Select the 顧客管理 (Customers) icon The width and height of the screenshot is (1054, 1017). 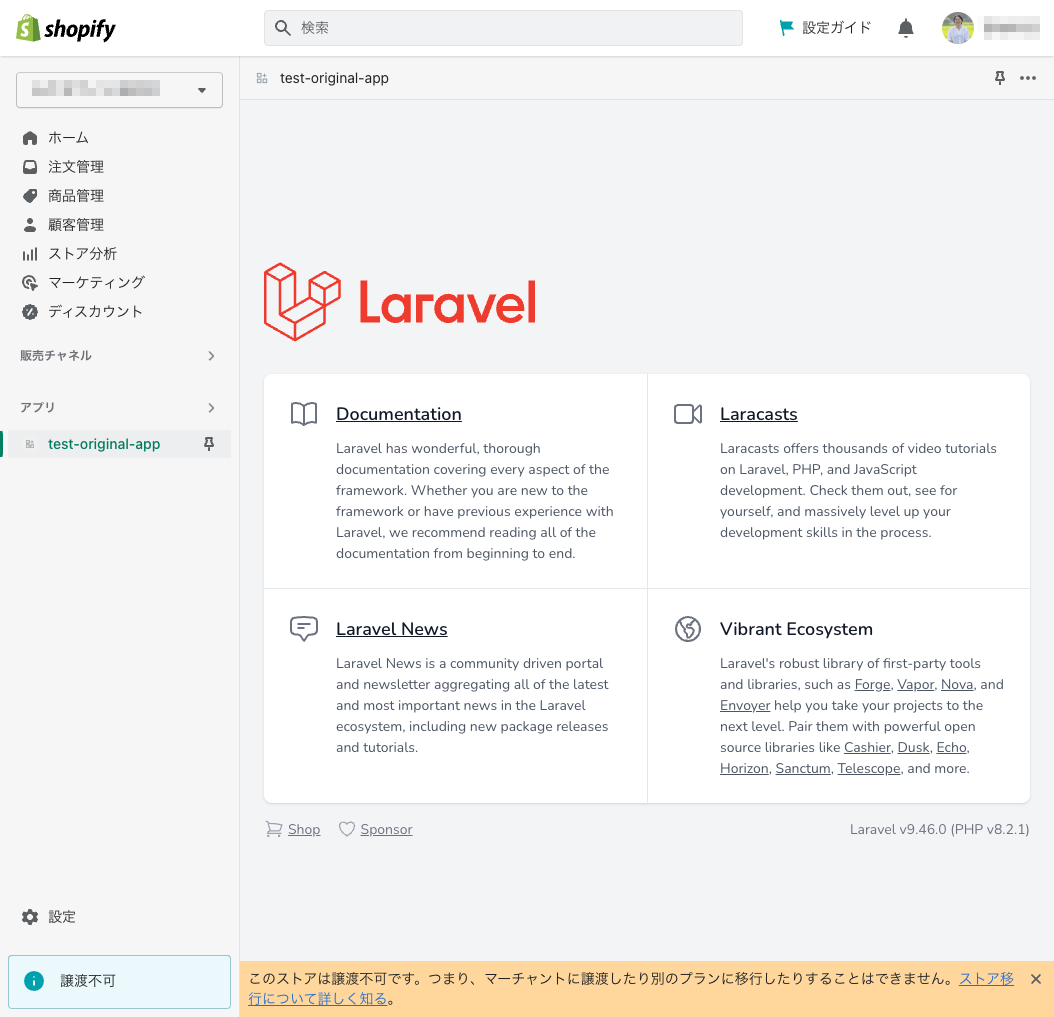click(29, 224)
